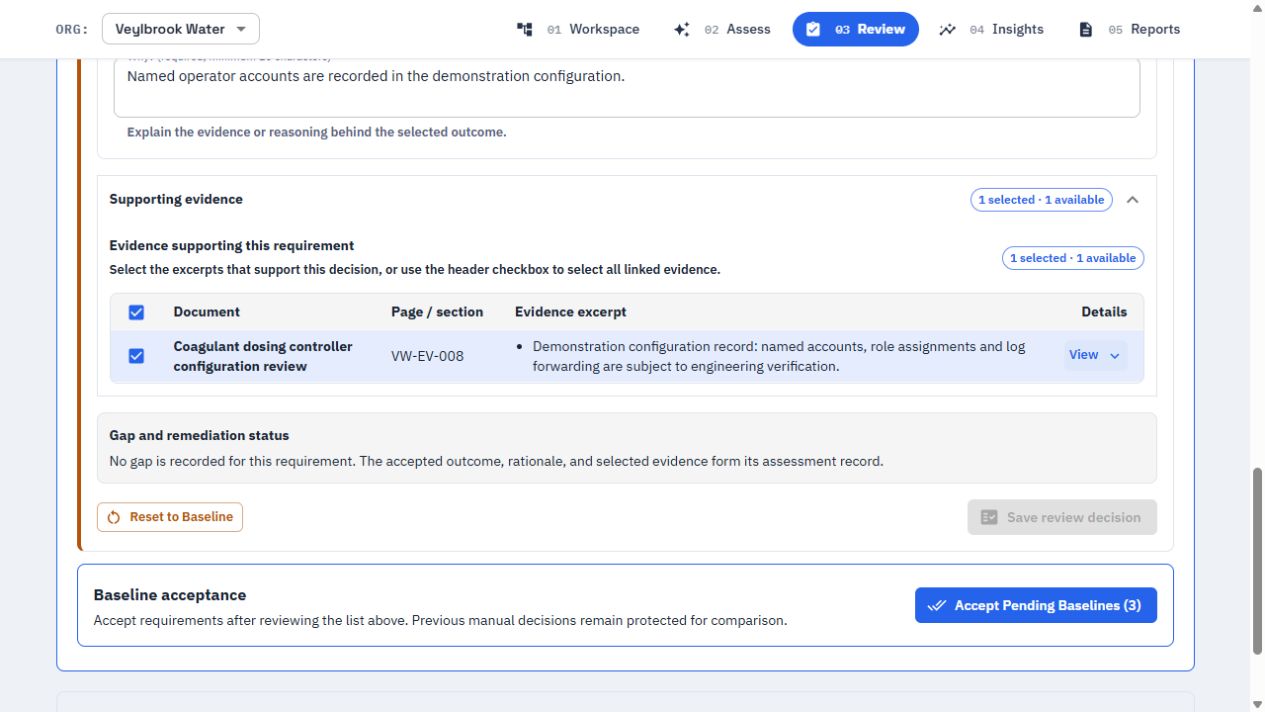
Task: Click the Insights trend-line icon
Action: [947, 29]
